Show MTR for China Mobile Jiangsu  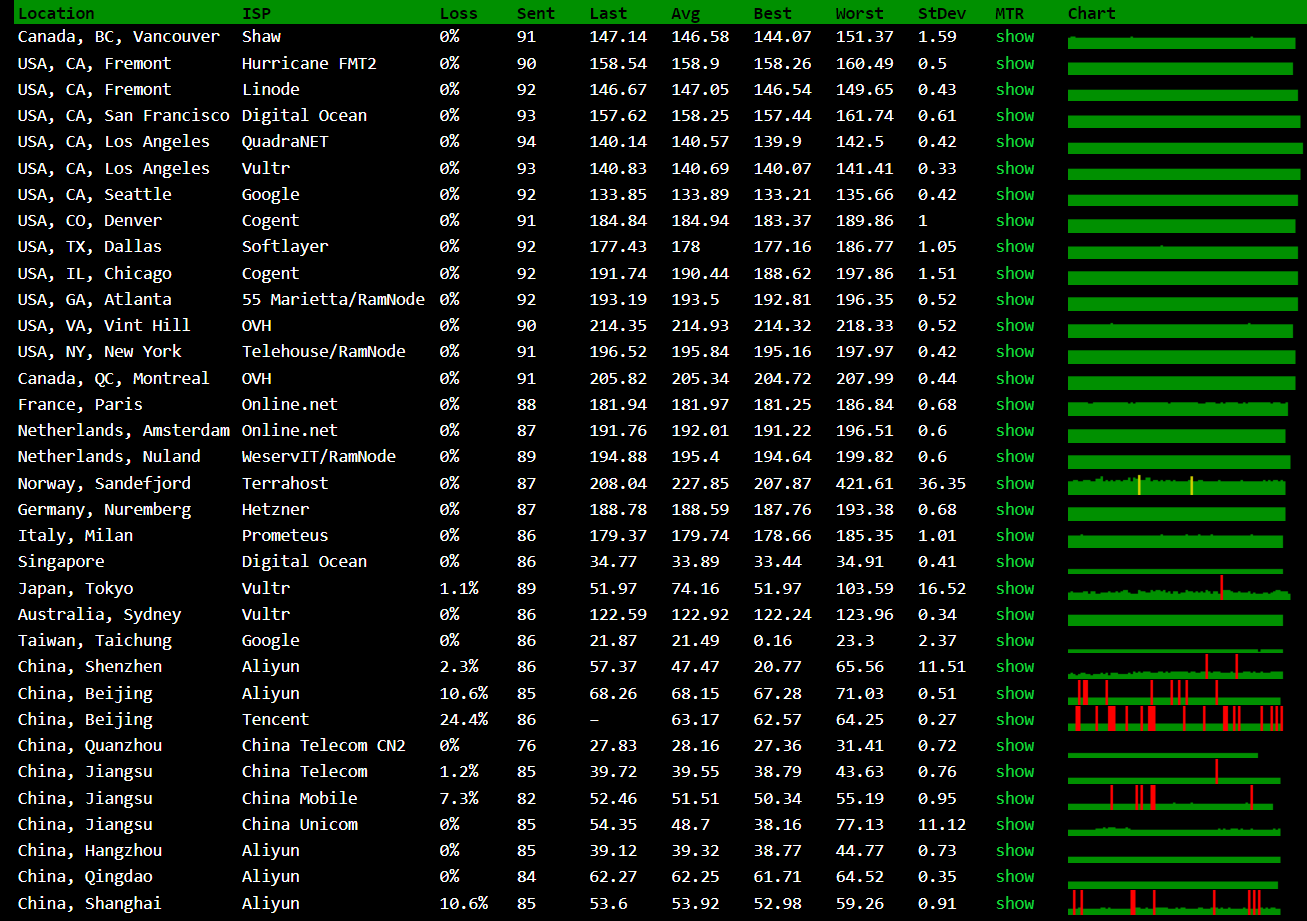click(x=1015, y=798)
